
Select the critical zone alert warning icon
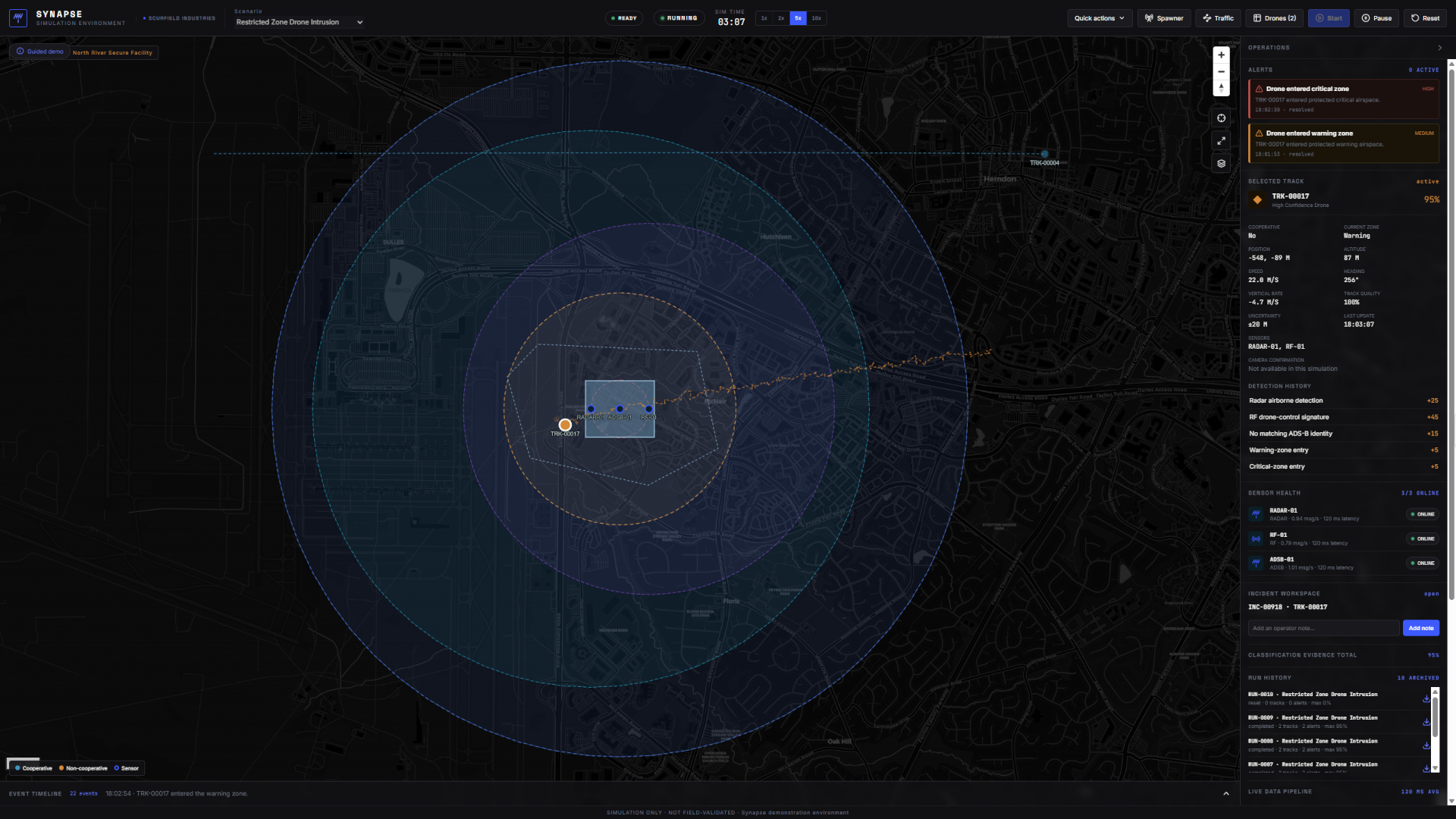coord(1259,89)
